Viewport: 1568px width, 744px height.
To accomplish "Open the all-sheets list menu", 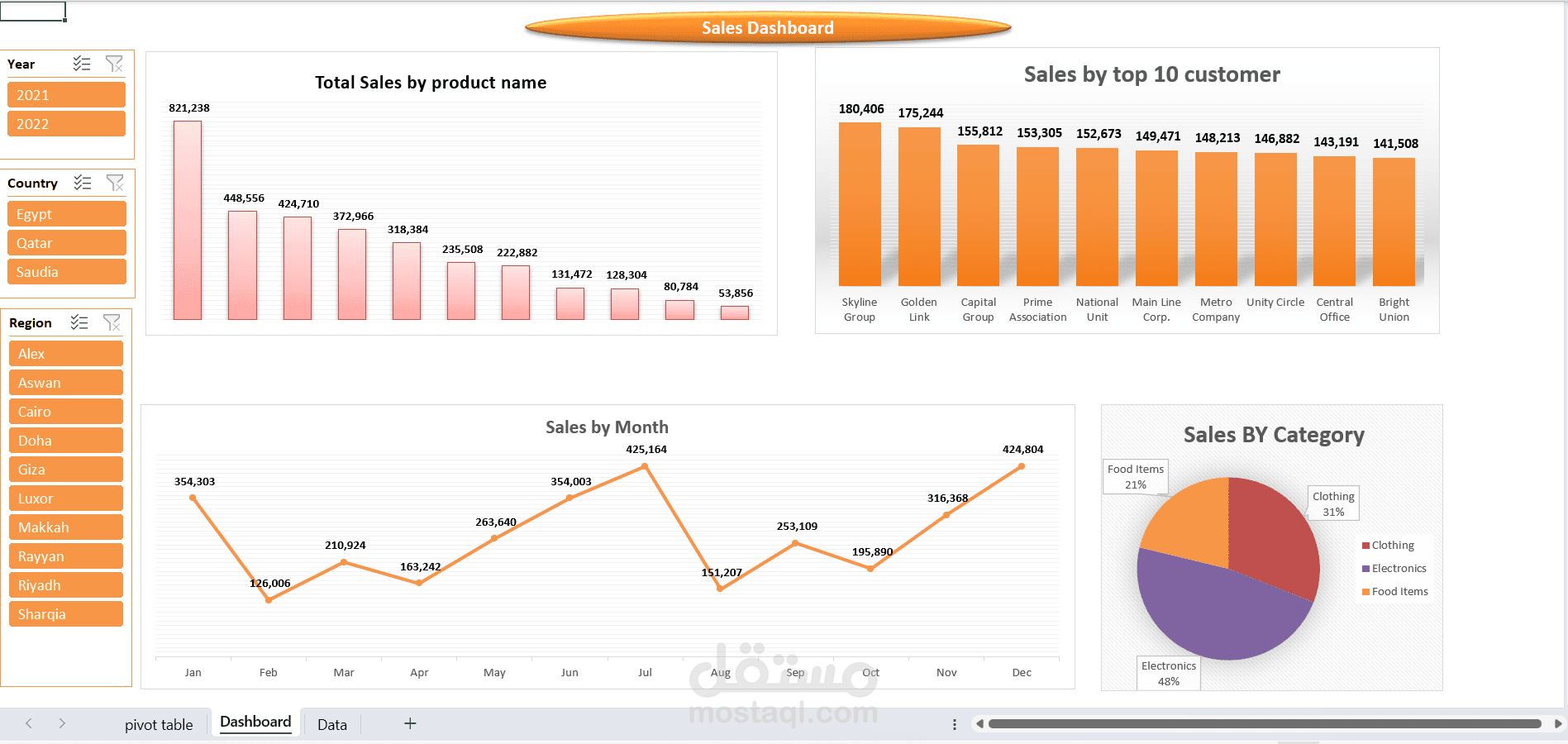I will [955, 723].
